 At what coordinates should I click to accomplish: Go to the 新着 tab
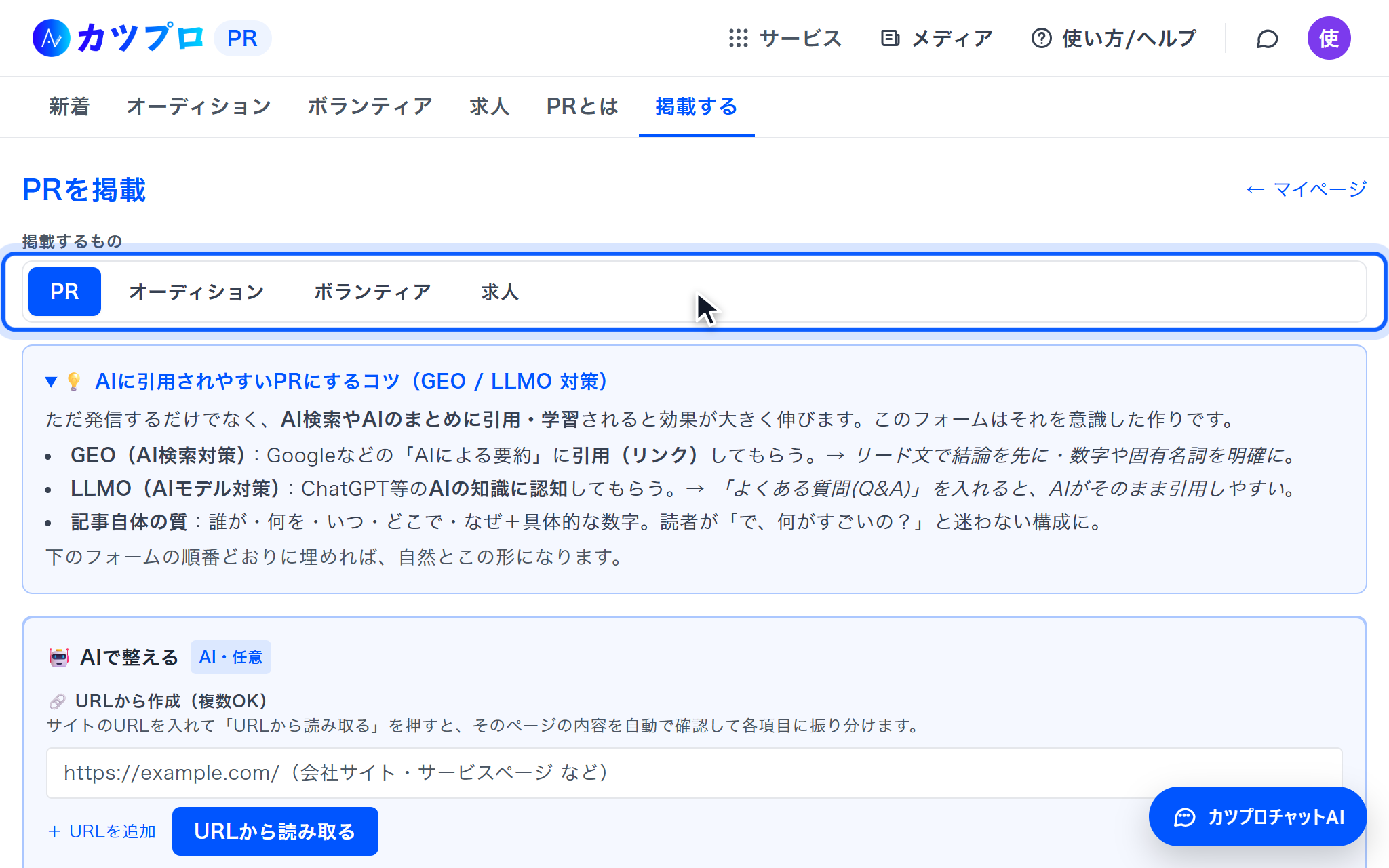point(69,106)
